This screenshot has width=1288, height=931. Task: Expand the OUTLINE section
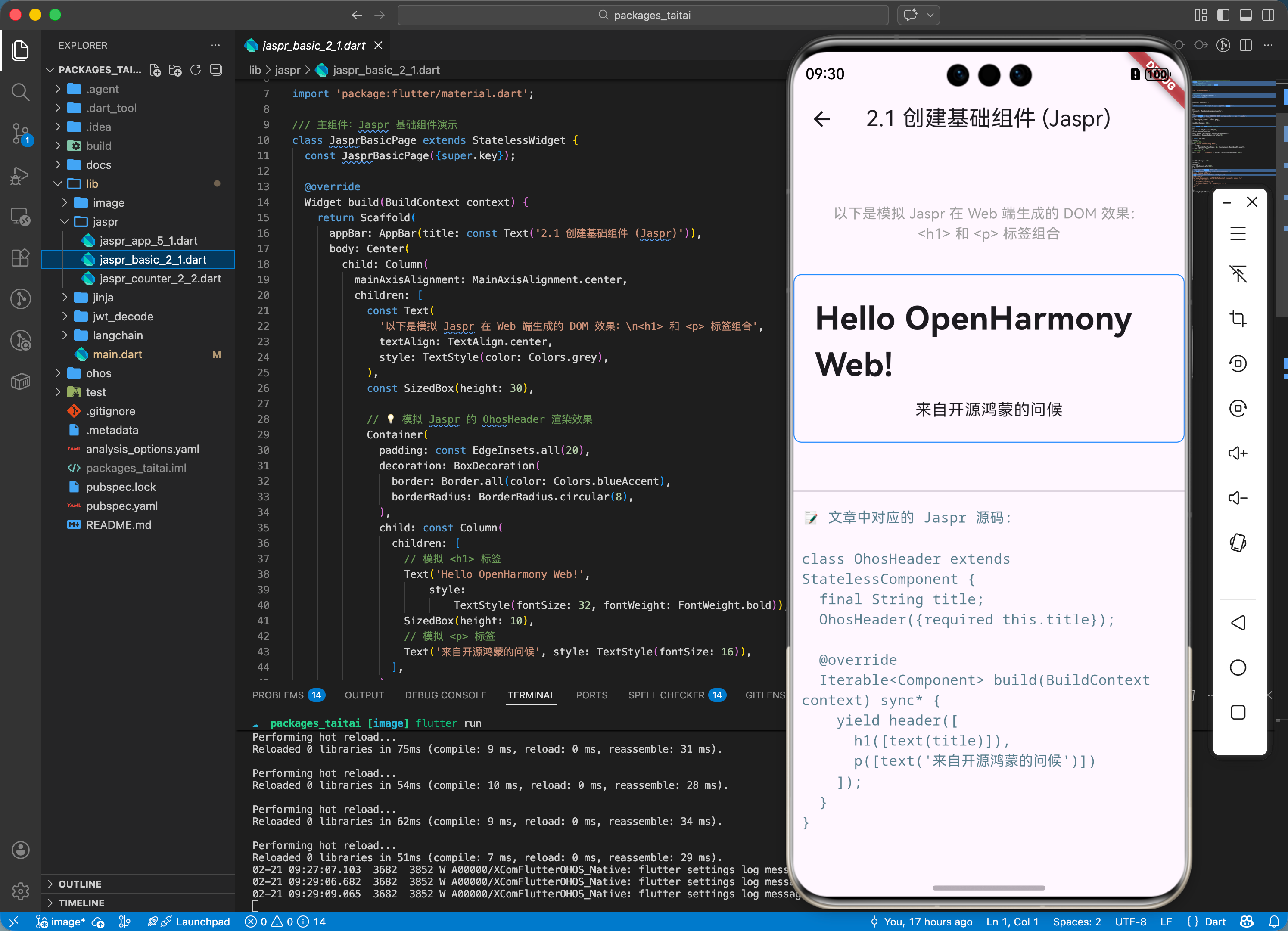coord(80,884)
